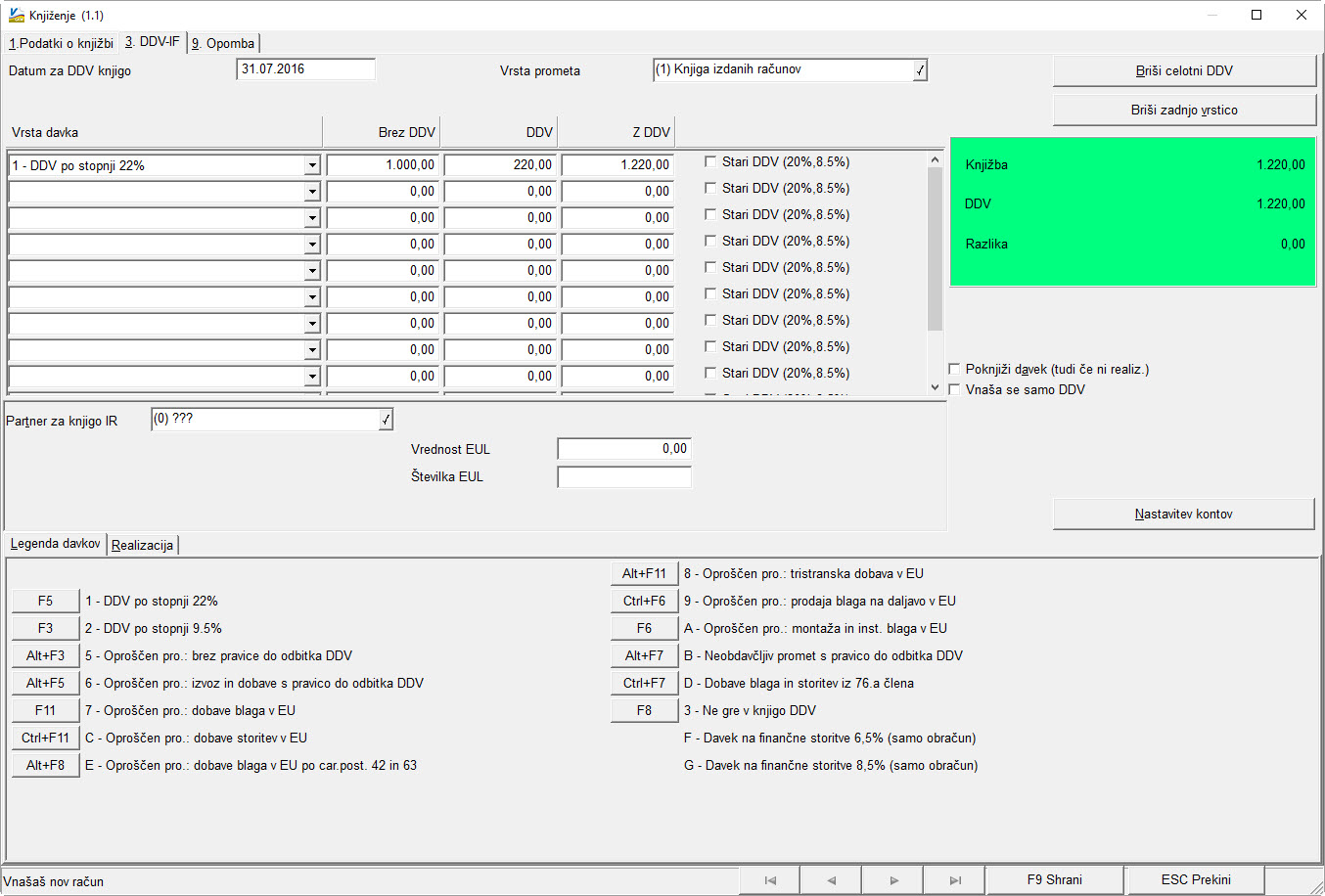Viewport: 1325px width, 896px height.
Task: Click the Z DDV field showing 1.220,00
Action: tap(617, 165)
